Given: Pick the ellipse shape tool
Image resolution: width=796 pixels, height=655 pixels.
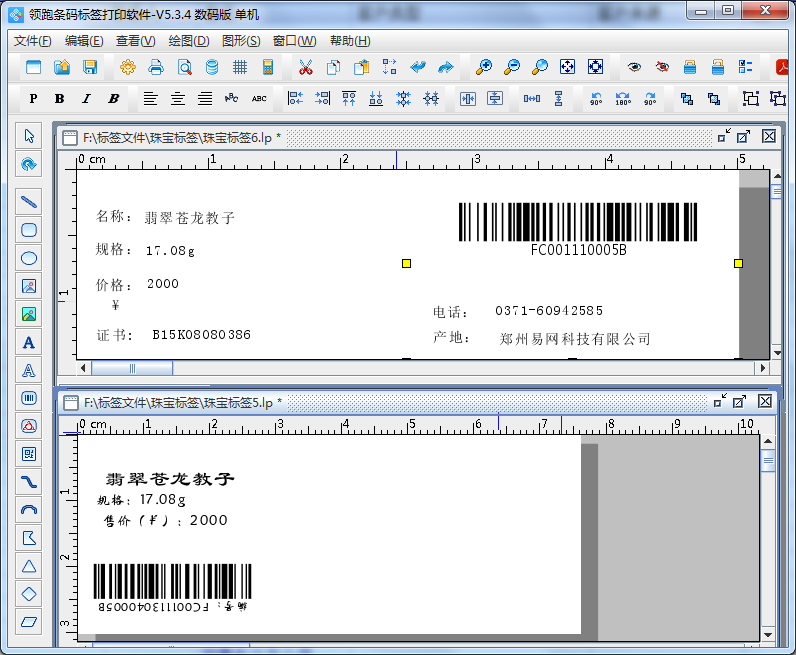Looking at the screenshot, I should tap(29, 258).
